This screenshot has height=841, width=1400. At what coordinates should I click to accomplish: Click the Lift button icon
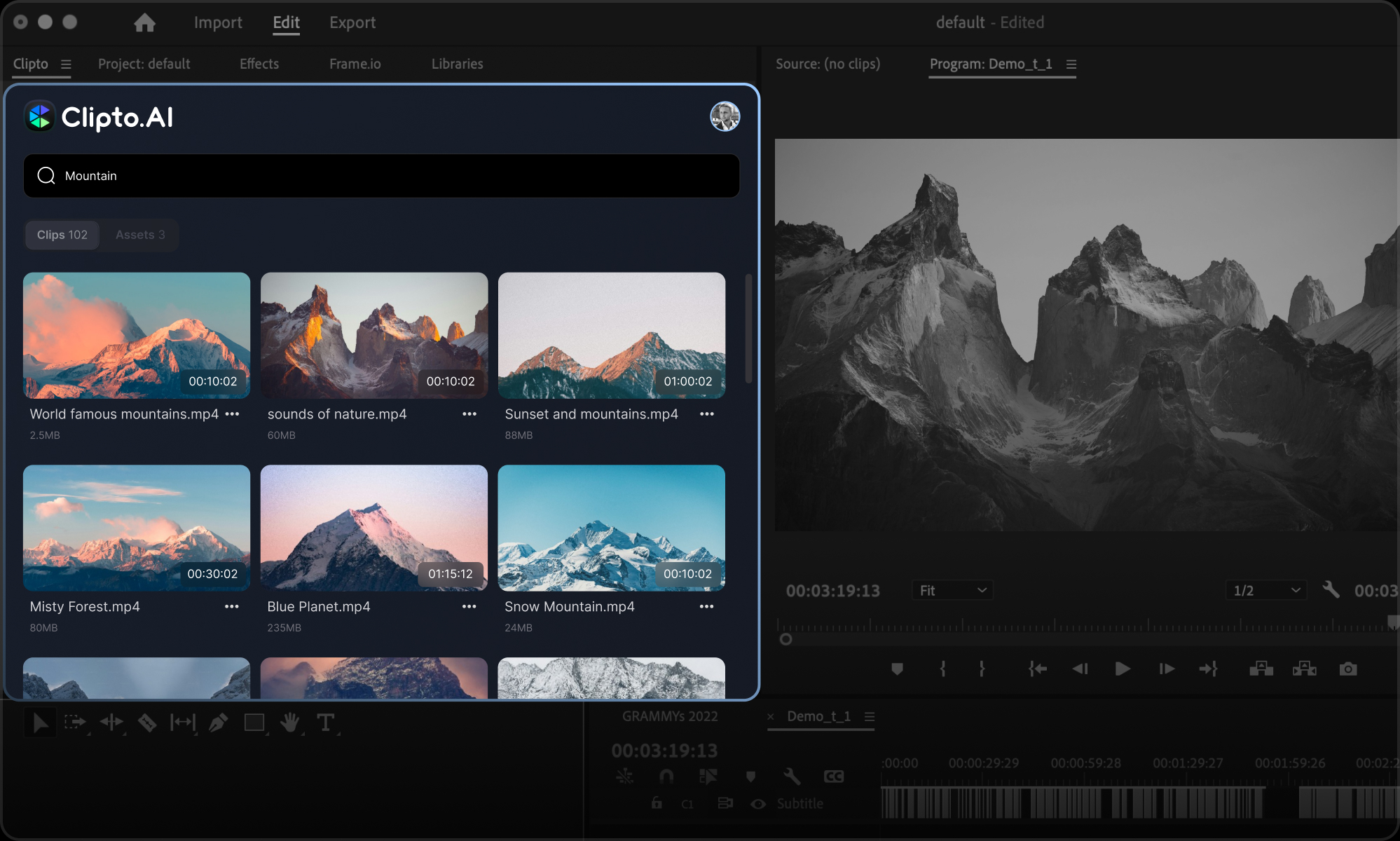point(1261,669)
